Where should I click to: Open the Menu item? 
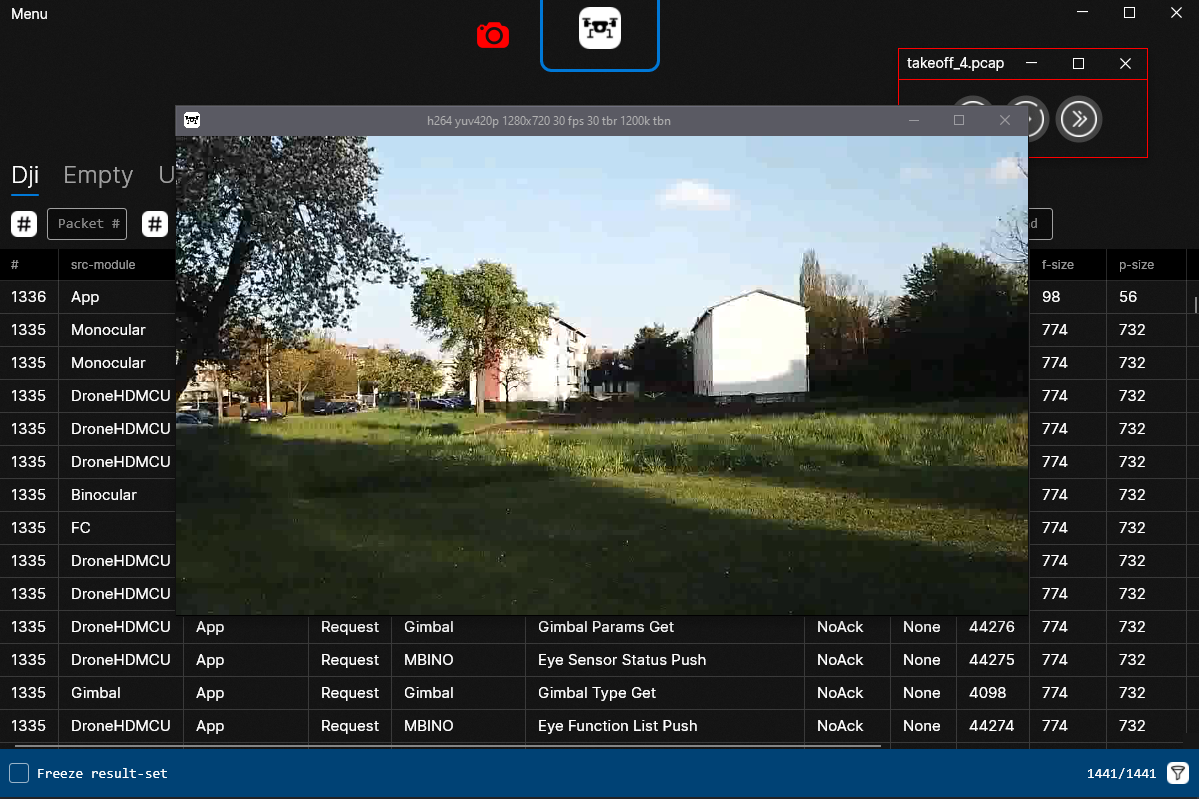pos(29,14)
